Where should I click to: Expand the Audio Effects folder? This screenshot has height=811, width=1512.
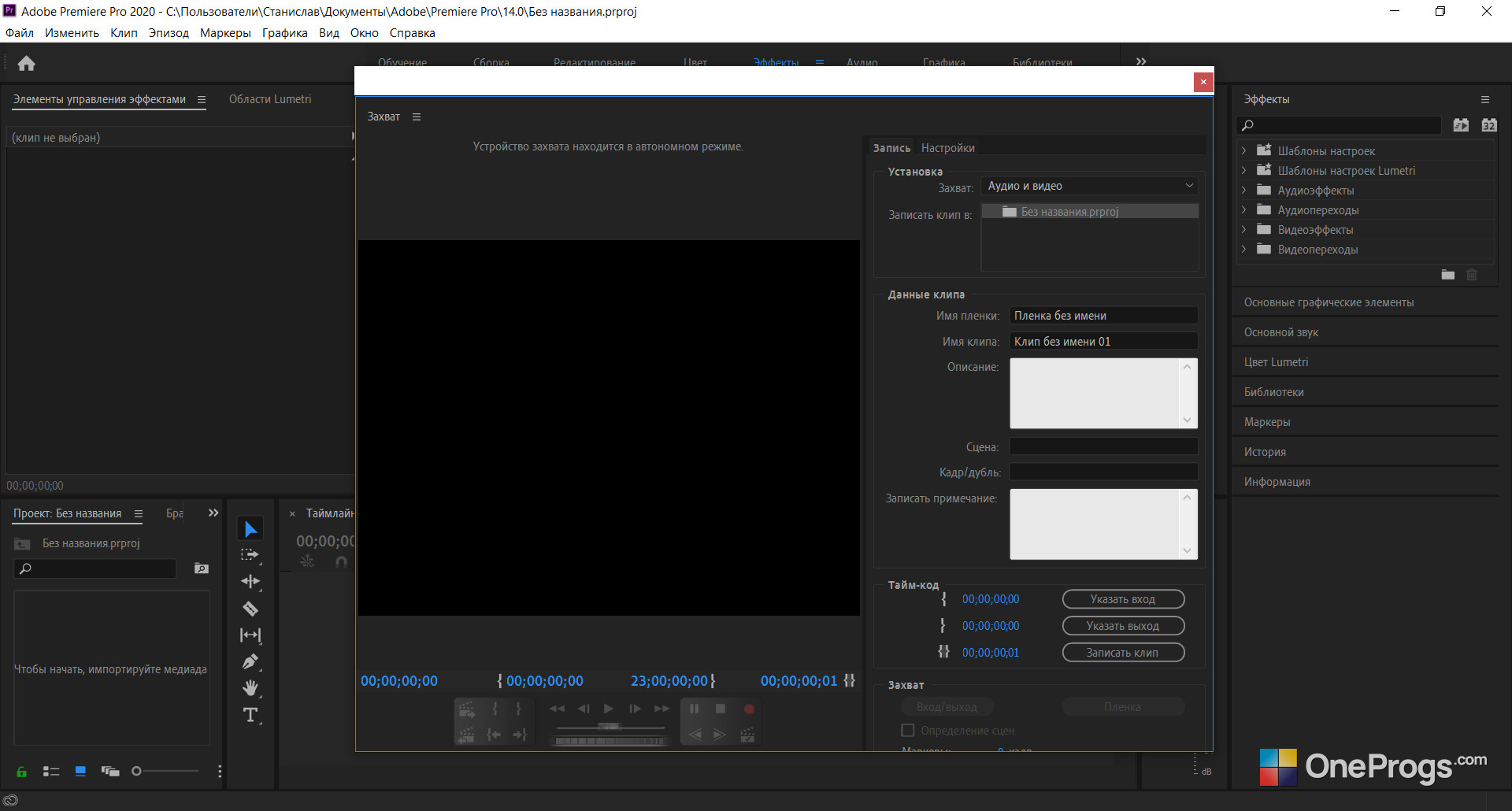click(x=1244, y=190)
